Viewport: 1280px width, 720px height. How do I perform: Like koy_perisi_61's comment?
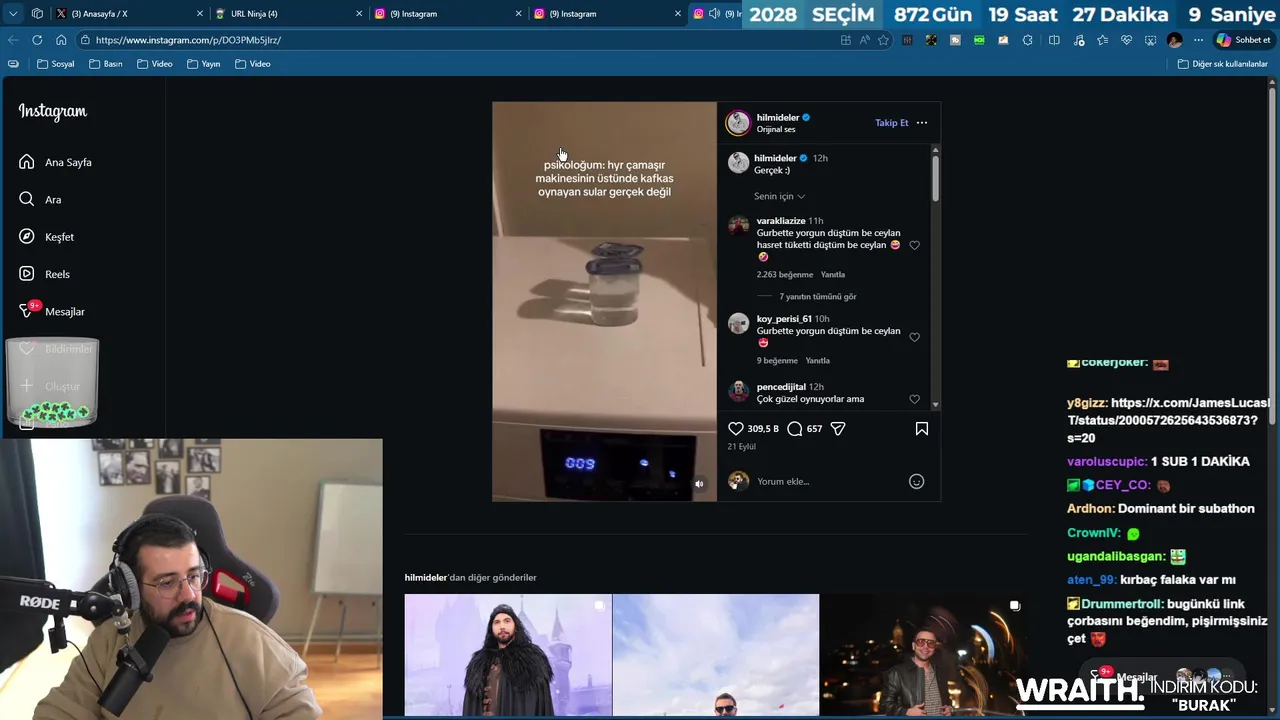pos(914,337)
